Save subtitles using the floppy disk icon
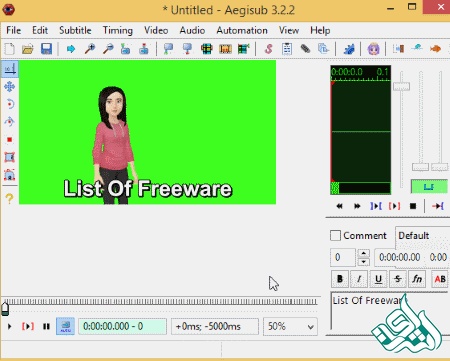Screen dimensions: 450x361 coord(46,49)
